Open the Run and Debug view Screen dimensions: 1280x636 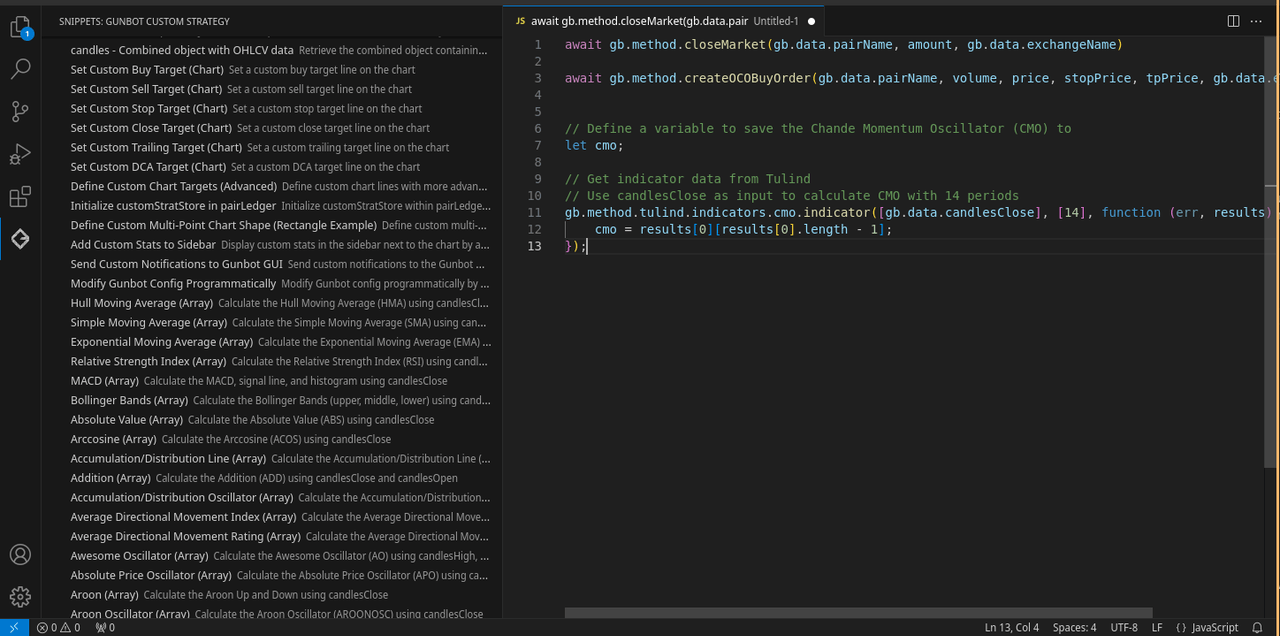pos(20,154)
